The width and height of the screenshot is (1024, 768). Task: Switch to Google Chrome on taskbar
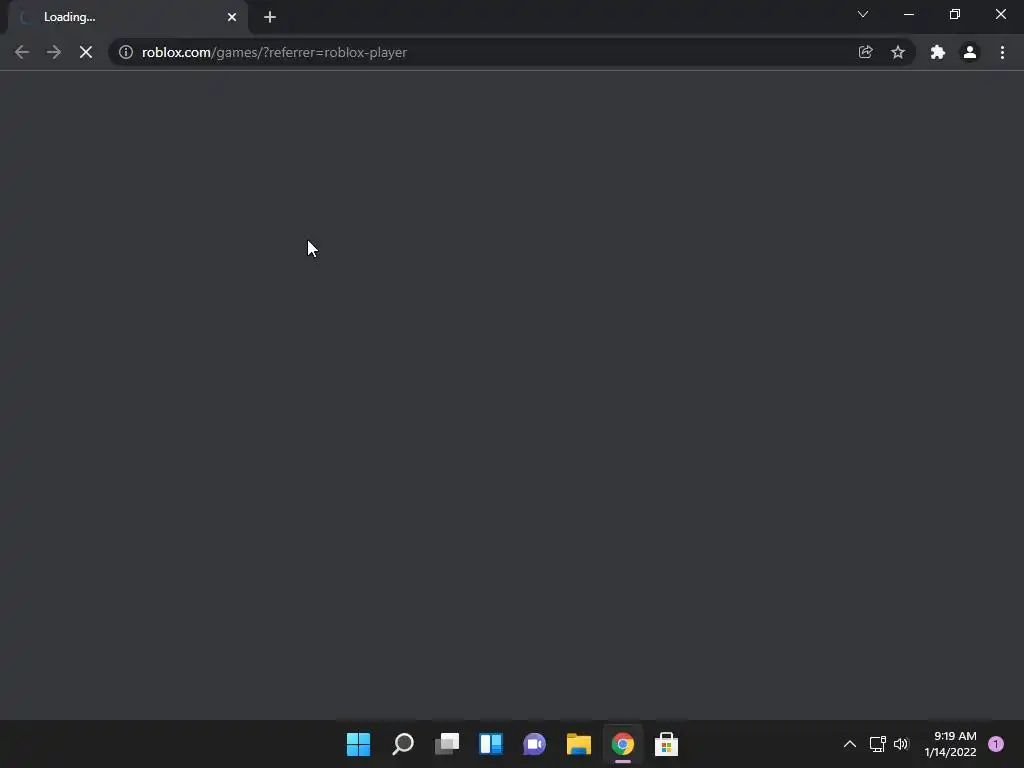[x=622, y=744]
